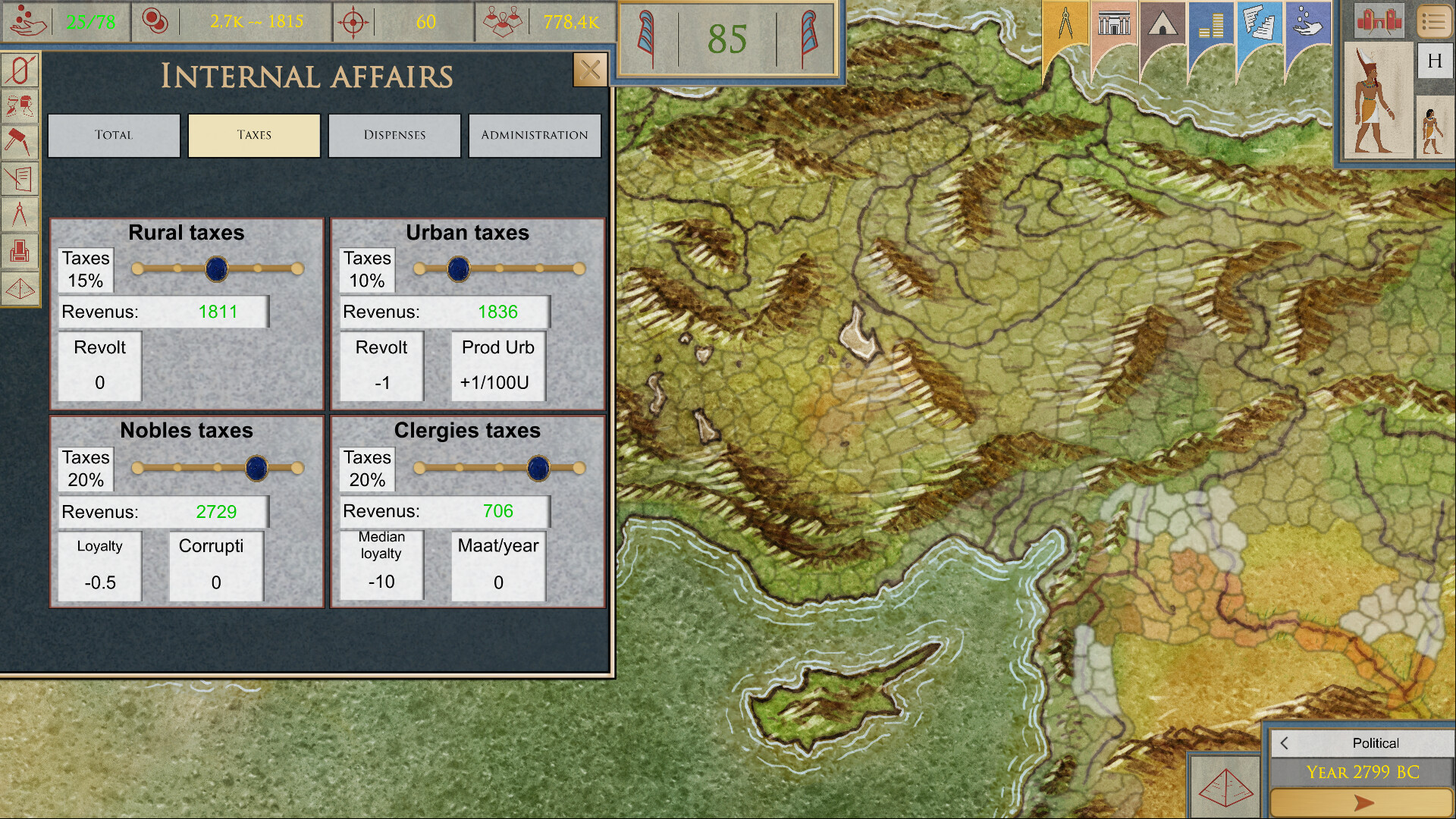Select the throne icon in the sidebar
Viewport: 1456px width, 819px height.
point(20,252)
